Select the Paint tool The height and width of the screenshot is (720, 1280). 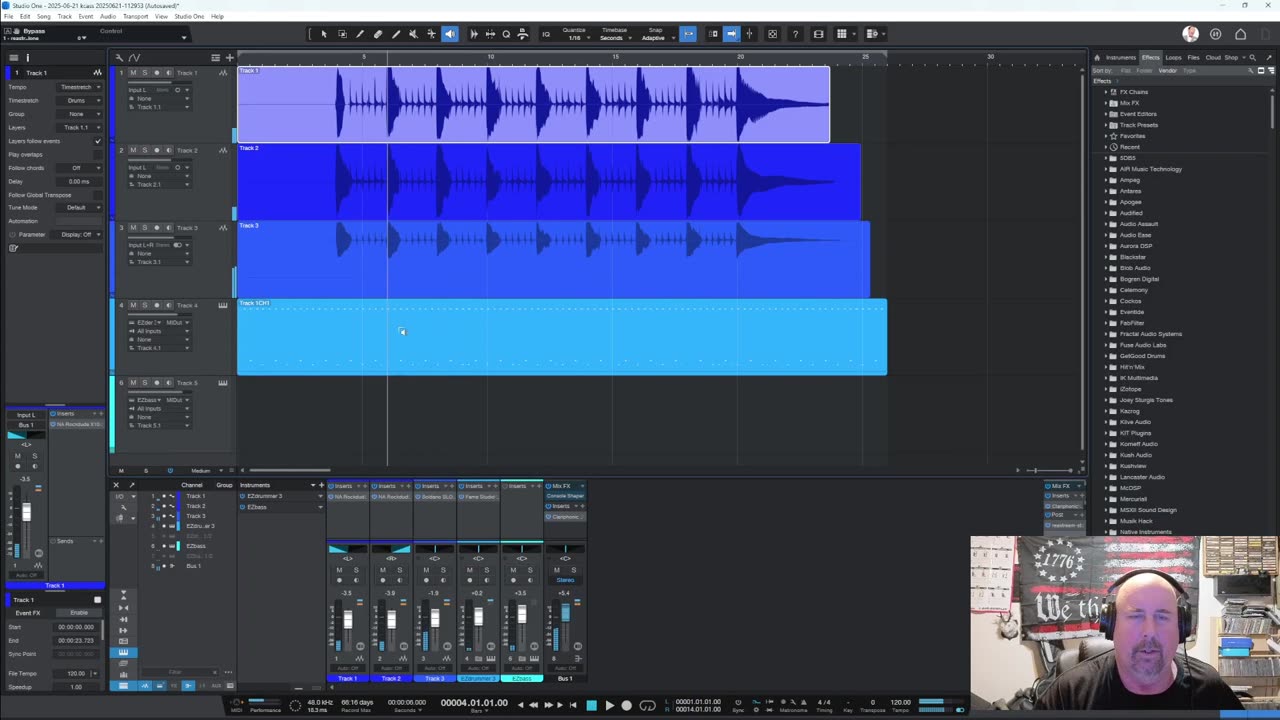tap(396, 34)
